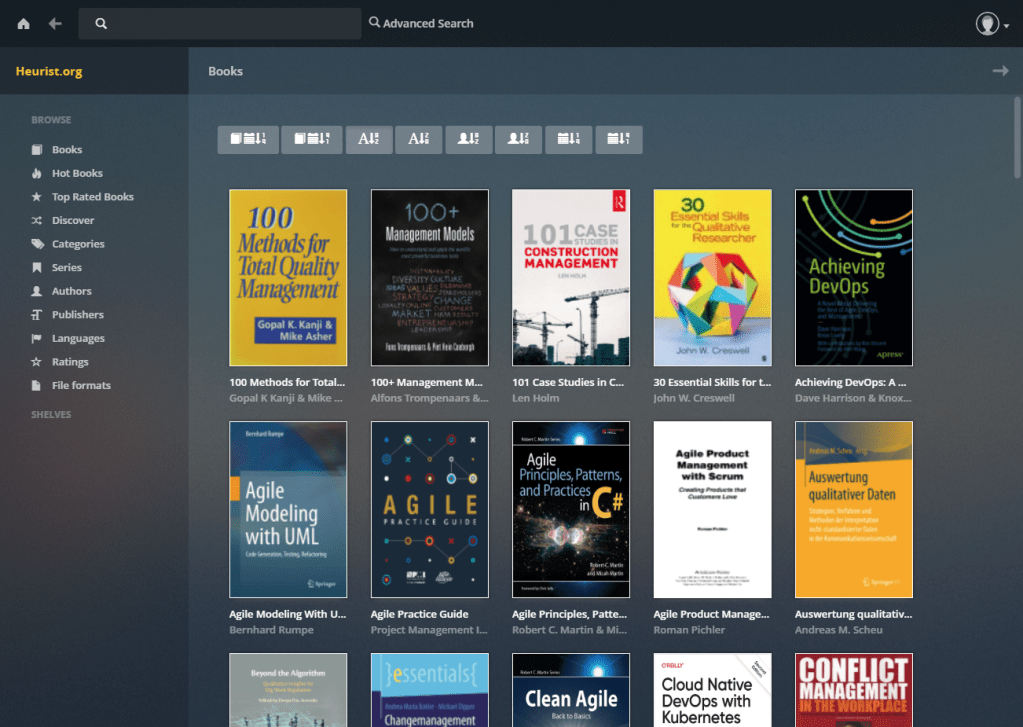
Task: Sort books by title A to Z
Action: pos(368,140)
